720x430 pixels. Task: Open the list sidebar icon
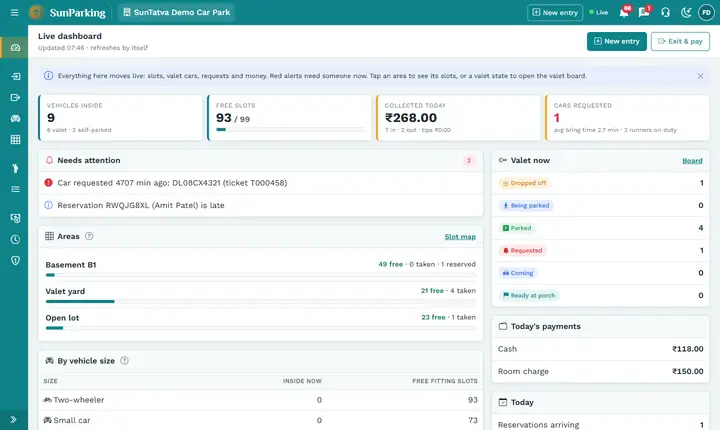[15, 189]
